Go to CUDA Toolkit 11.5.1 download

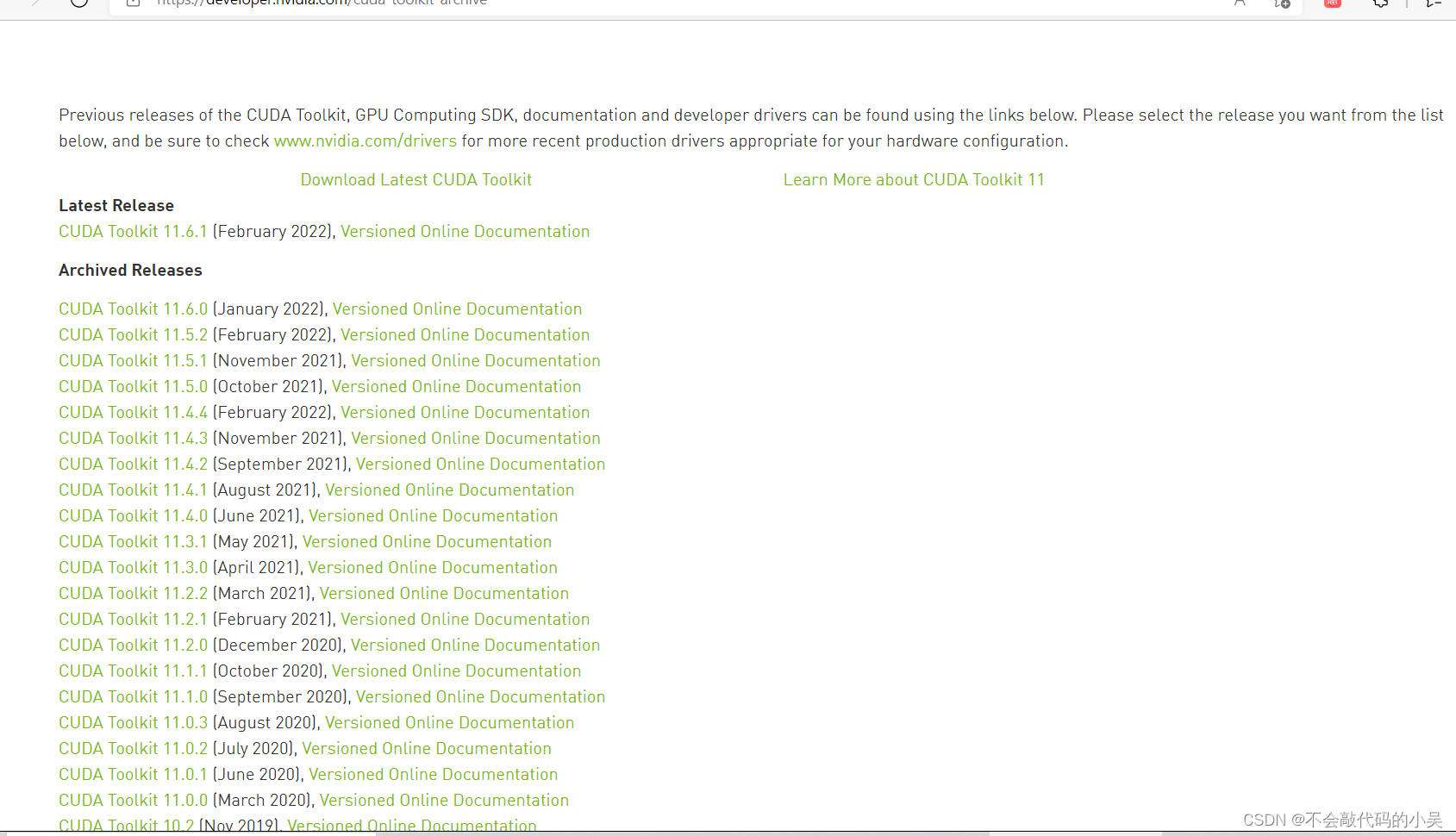click(134, 361)
